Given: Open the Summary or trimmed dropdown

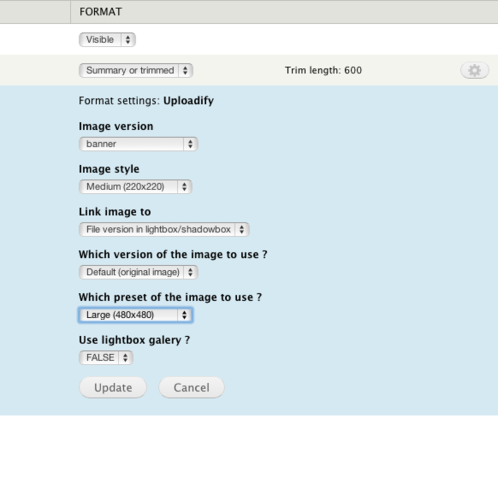Looking at the screenshot, I should [136, 70].
